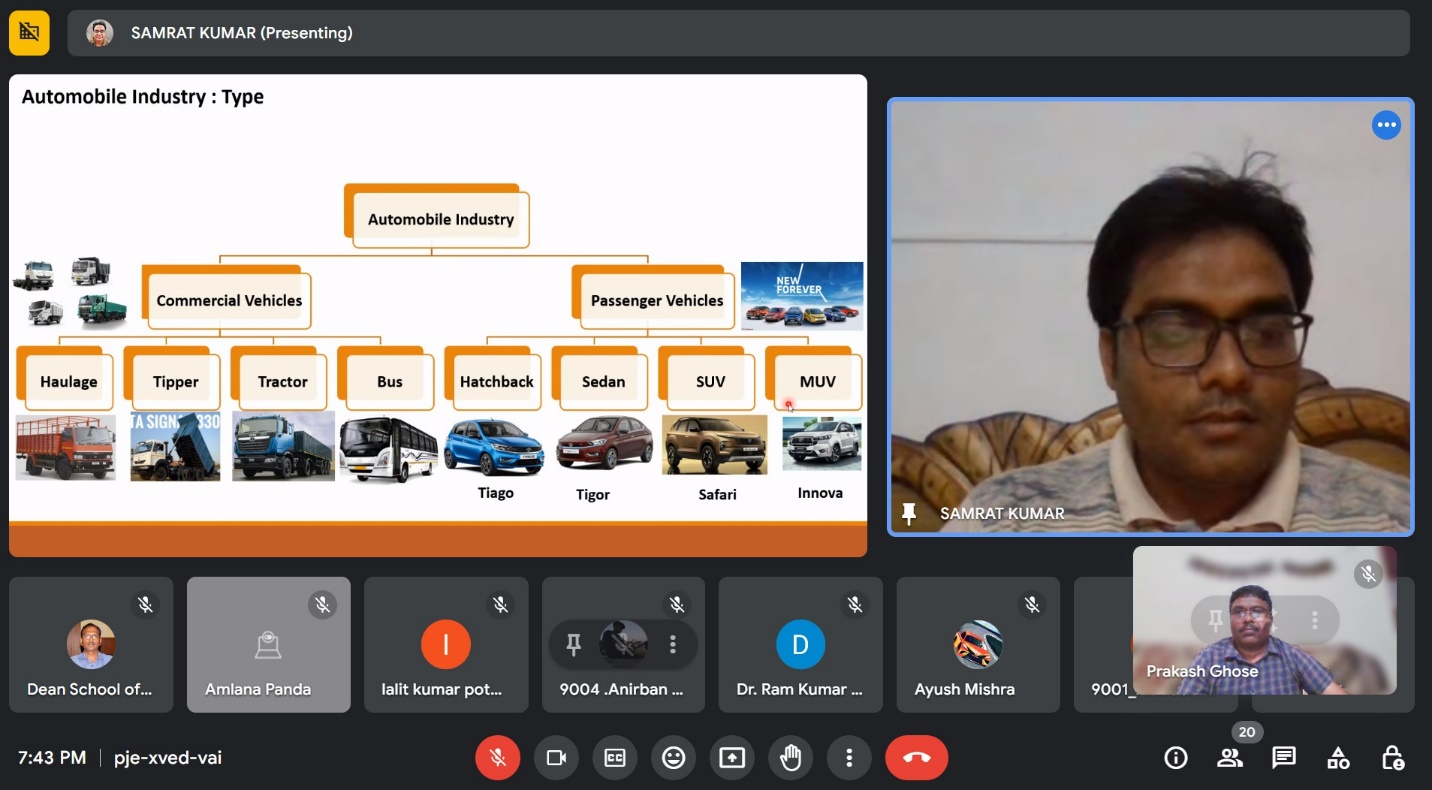Toggle the camera on or off
1432x790 pixels.
click(556, 758)
